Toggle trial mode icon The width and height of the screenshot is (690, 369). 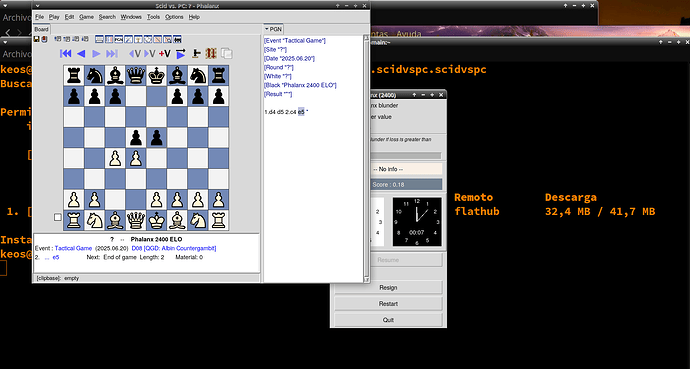[x=196, y=54]
